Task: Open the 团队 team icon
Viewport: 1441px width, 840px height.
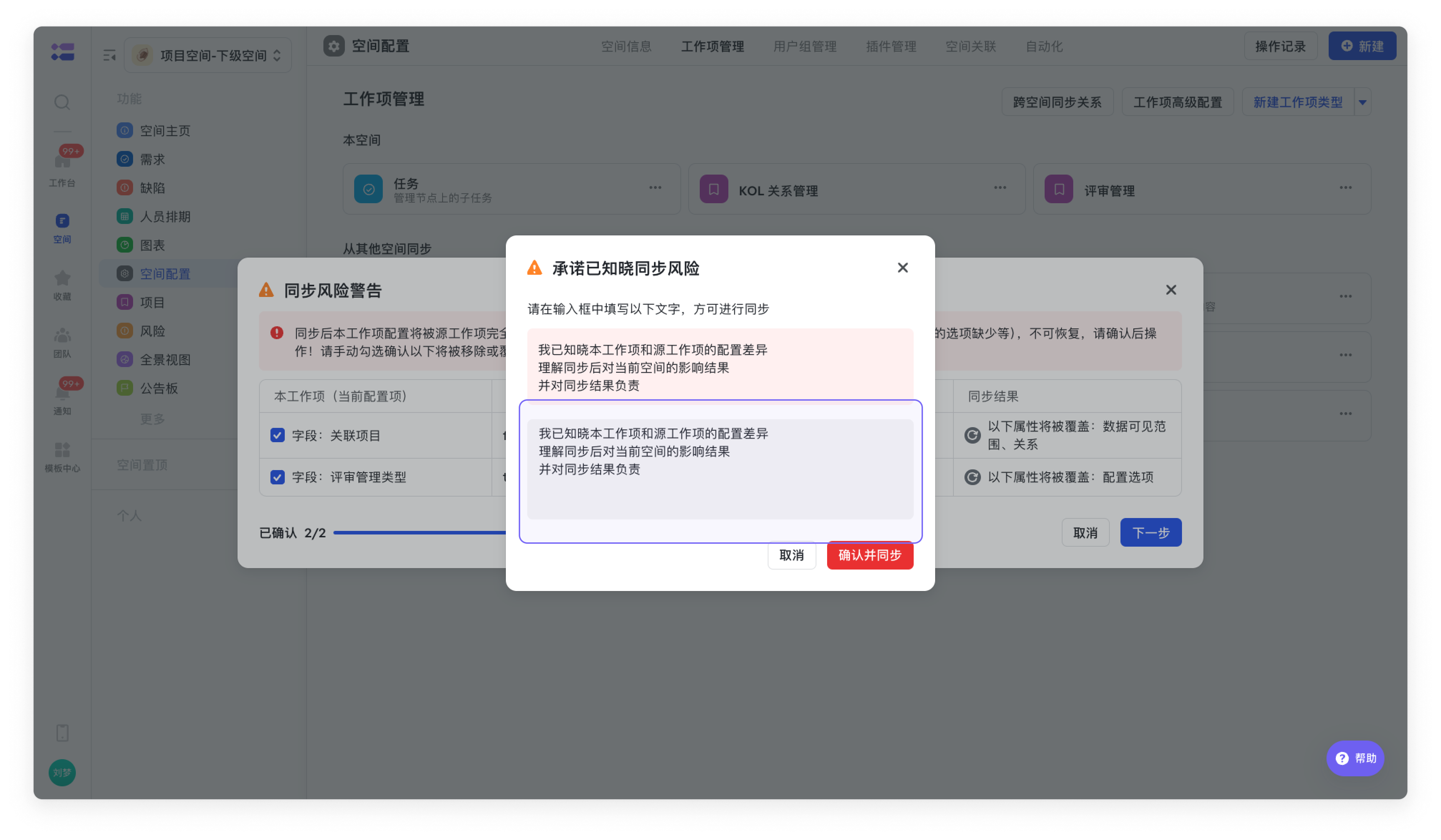Action: click(62, 342)
